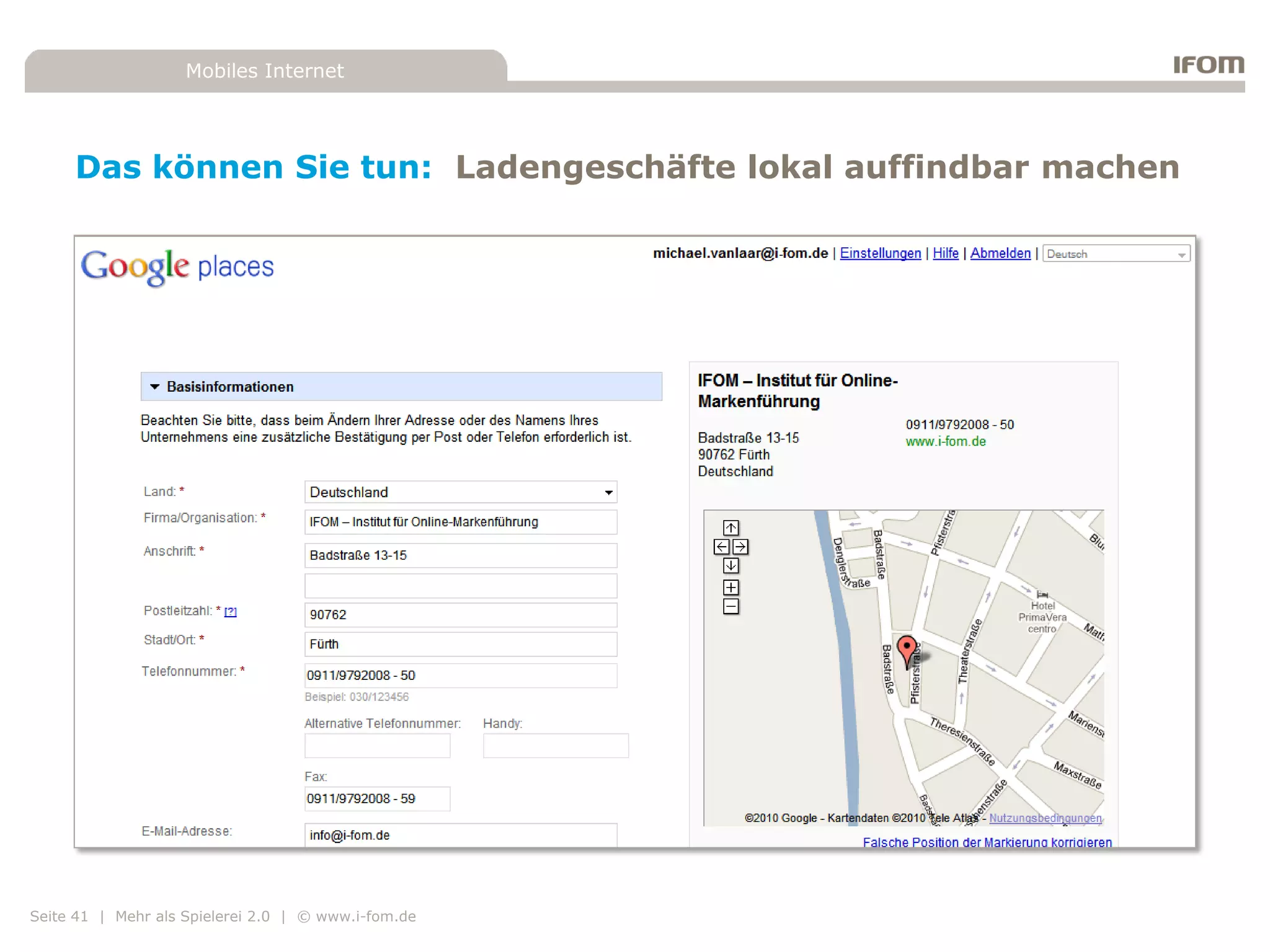Pan the map up with the arrow
1270x952 pixels.
[x=731, y=527]
